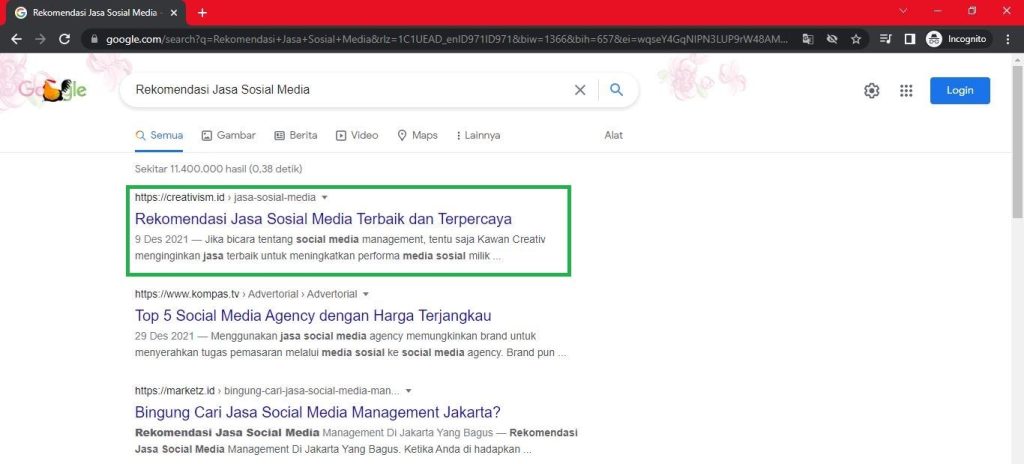Switch to the Maps tab
The image size is (1024, 464).
(x=417, y=135)
